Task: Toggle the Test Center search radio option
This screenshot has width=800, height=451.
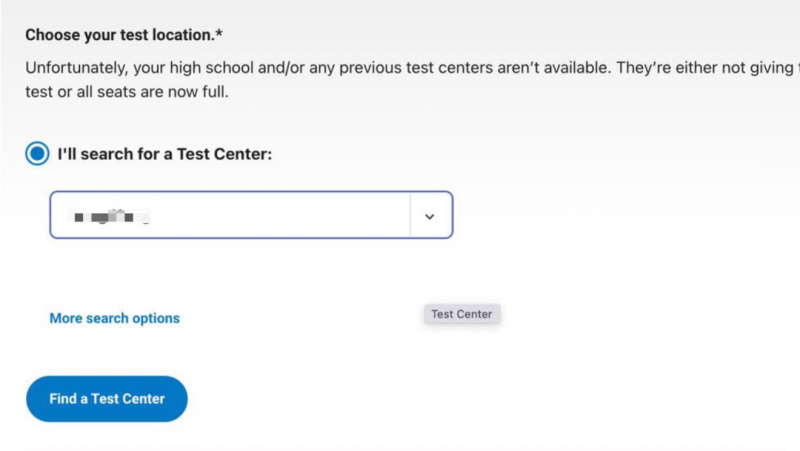Action: pos(37,154)
